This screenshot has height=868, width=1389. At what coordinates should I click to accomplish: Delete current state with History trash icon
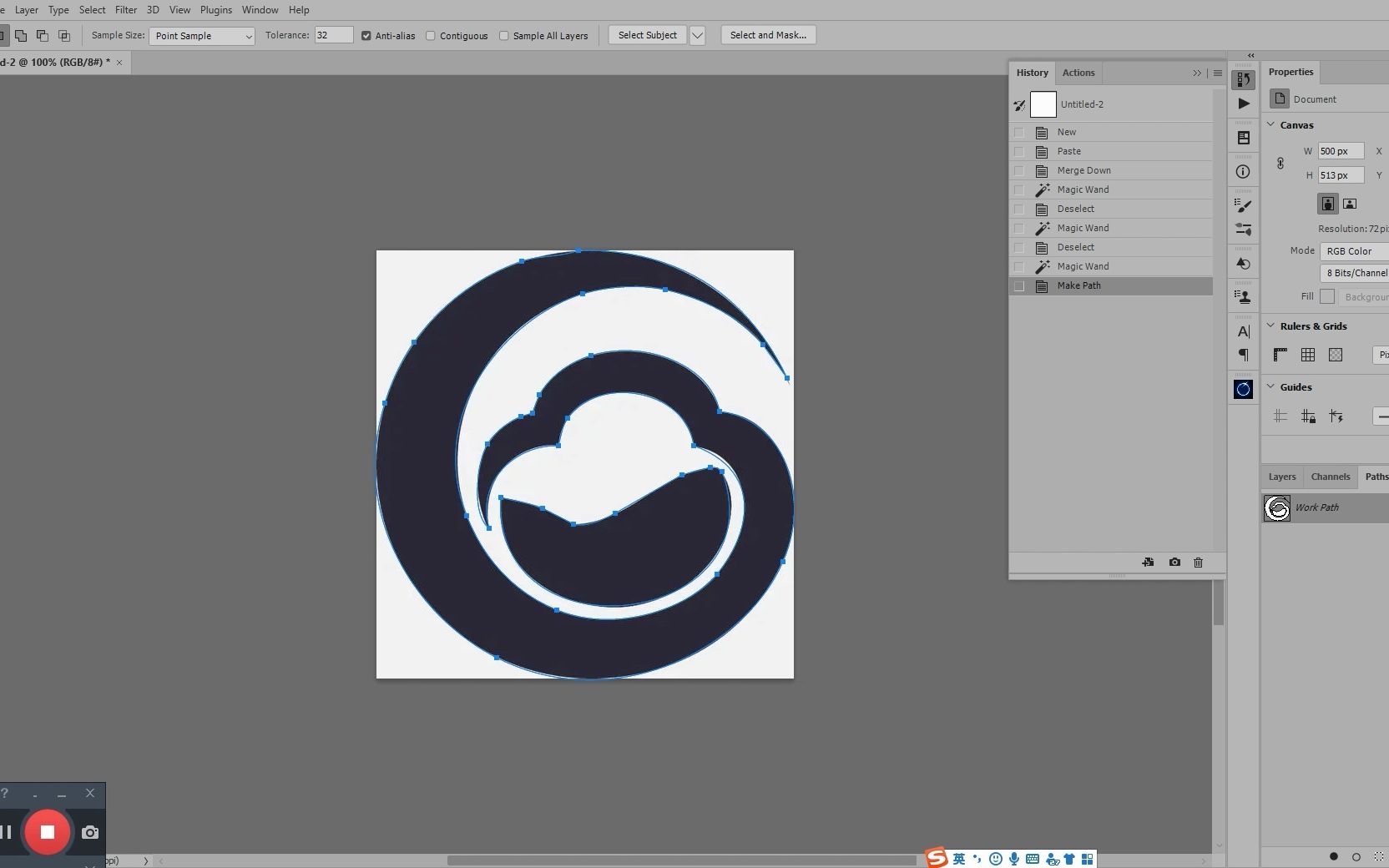1198,563
